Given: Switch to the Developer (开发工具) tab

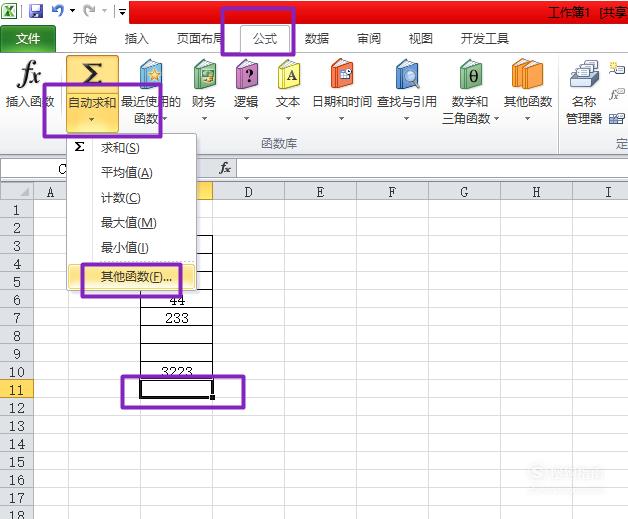Looking at the screenshot, I should click(485, 39).
